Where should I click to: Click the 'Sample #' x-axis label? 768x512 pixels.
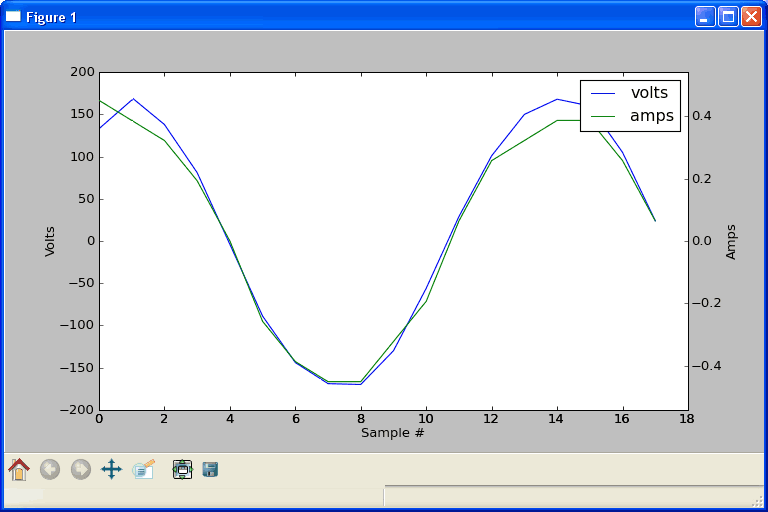click(392, 433)
